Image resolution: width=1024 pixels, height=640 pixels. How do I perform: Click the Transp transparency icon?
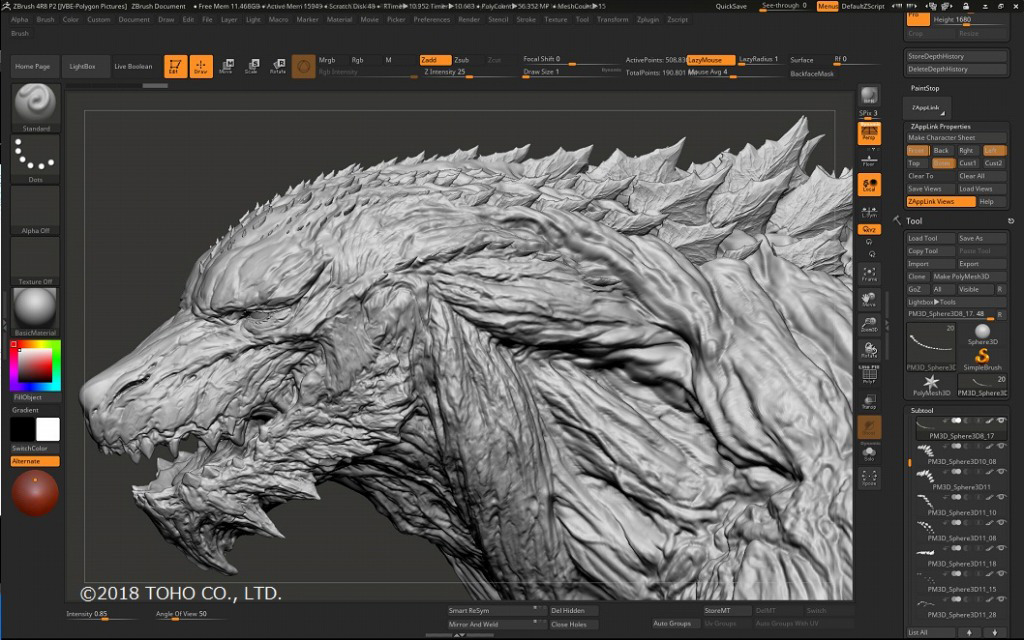point(869,401)
